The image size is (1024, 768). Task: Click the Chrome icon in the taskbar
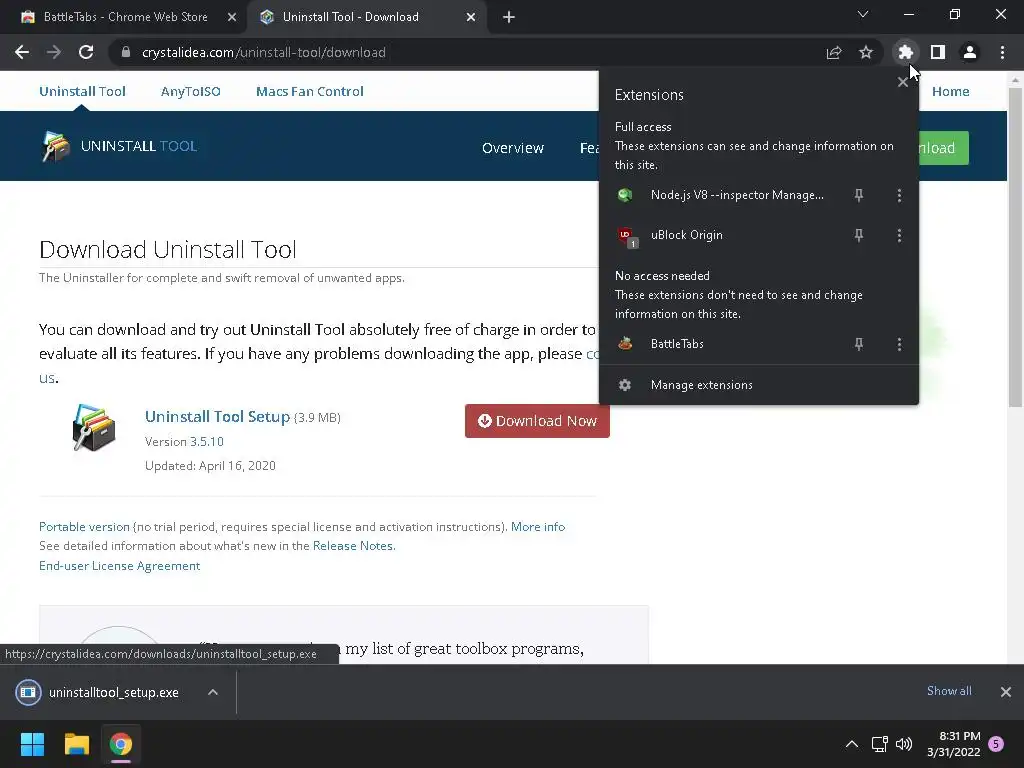(120, 744)
